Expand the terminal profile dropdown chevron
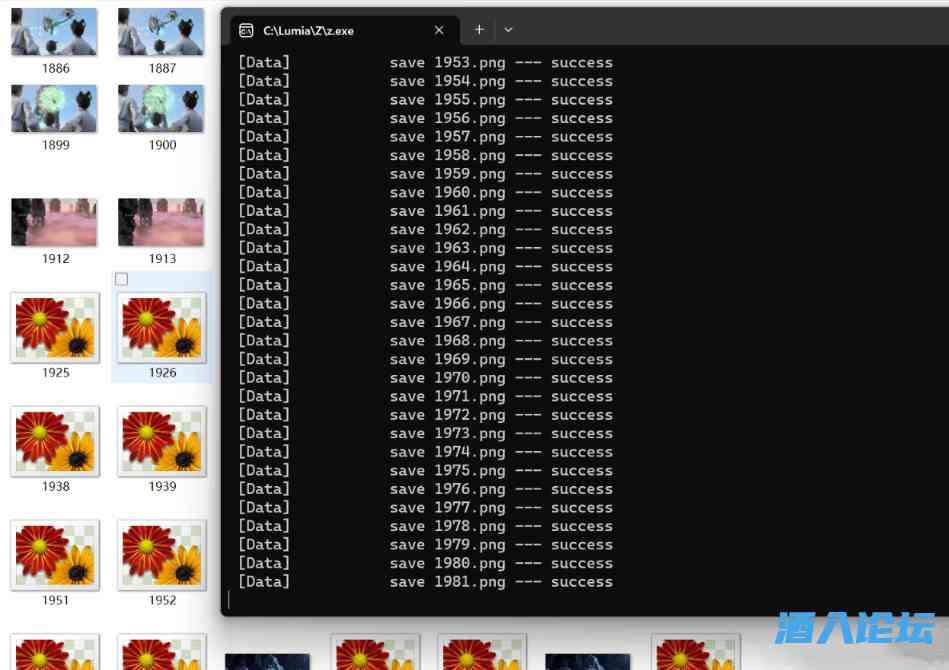Screen dimensions: 949x670 click(508, 30)
